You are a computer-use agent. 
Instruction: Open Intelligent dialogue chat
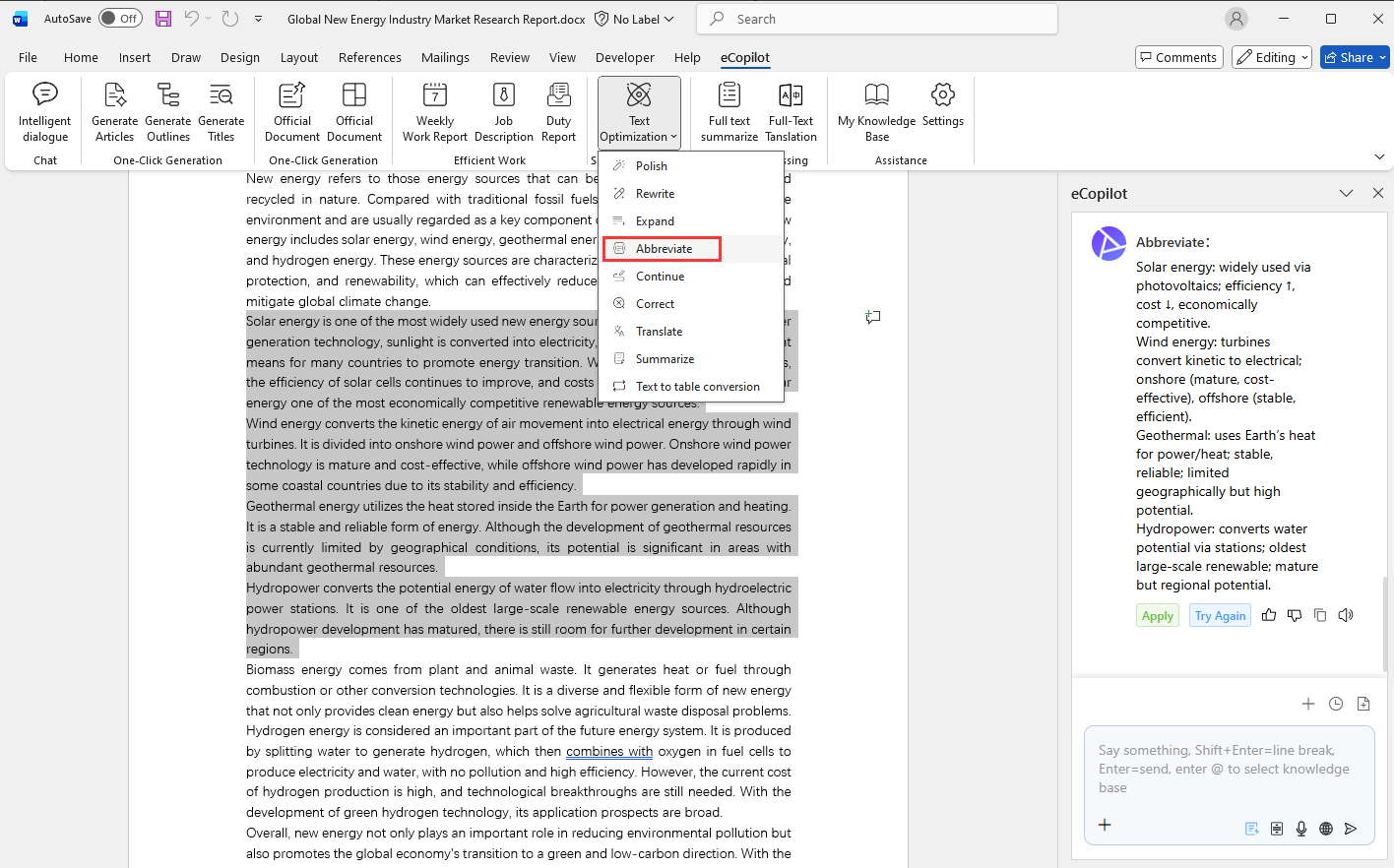(44, 112)
